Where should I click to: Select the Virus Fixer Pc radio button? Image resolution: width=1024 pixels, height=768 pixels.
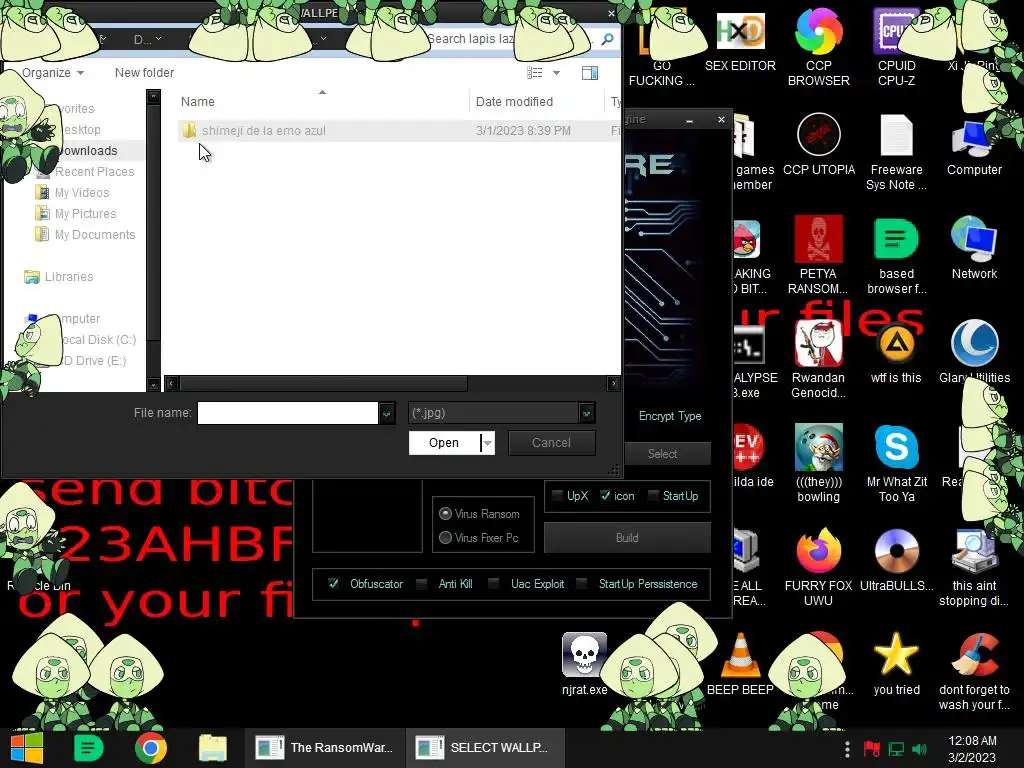[445, 537]
